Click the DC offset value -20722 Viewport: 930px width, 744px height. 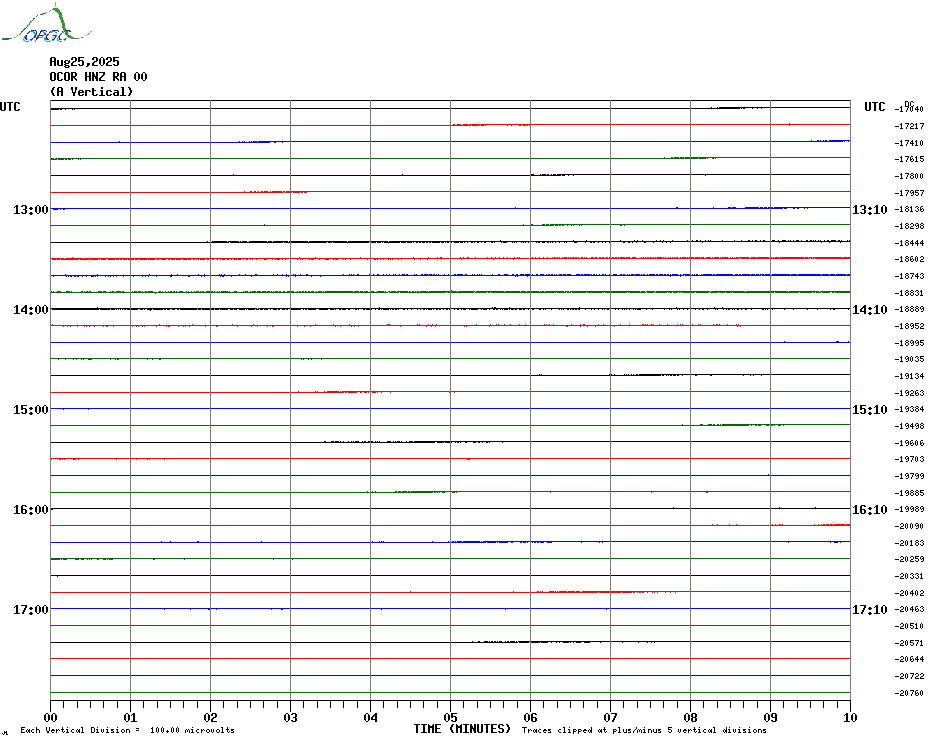[x=909, y=676]
